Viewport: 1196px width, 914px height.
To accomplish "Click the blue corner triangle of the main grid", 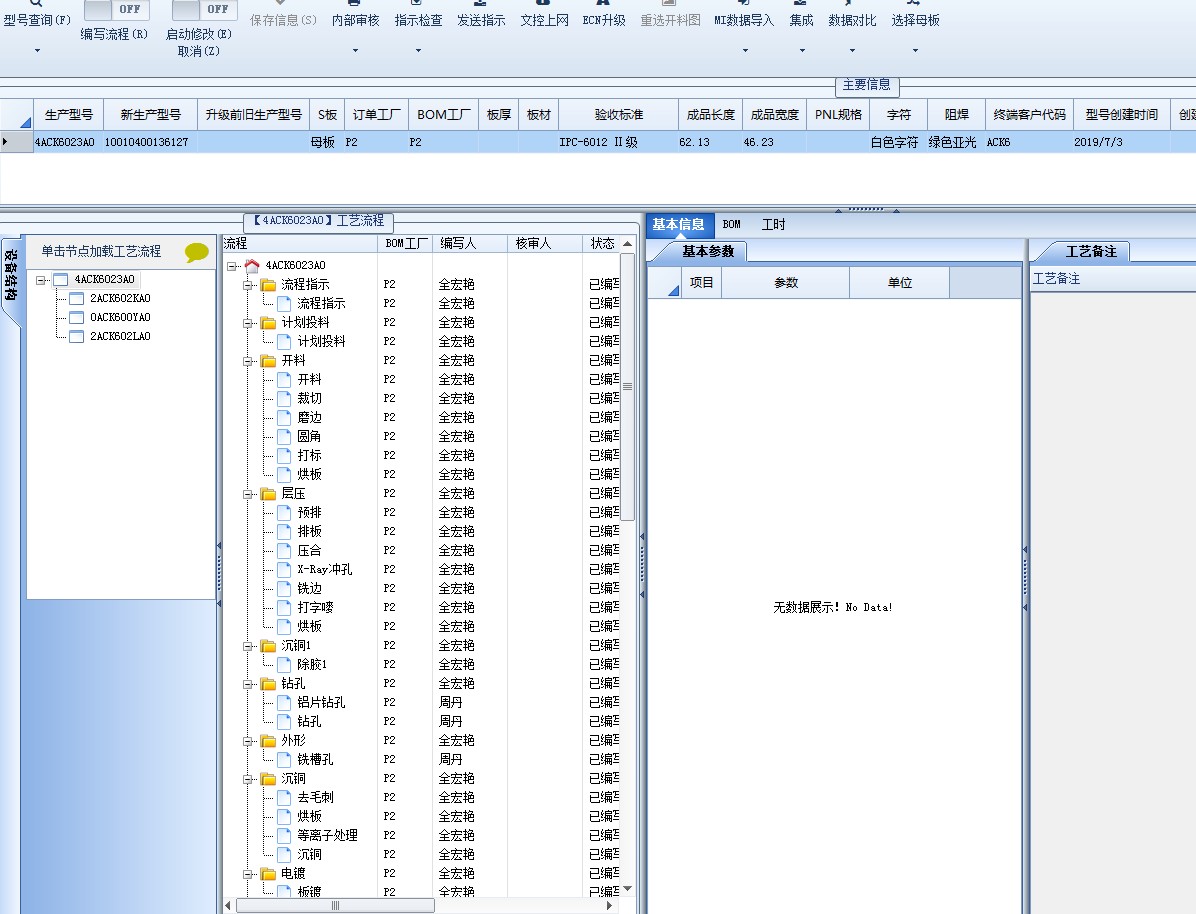I will tap(25, 122).
